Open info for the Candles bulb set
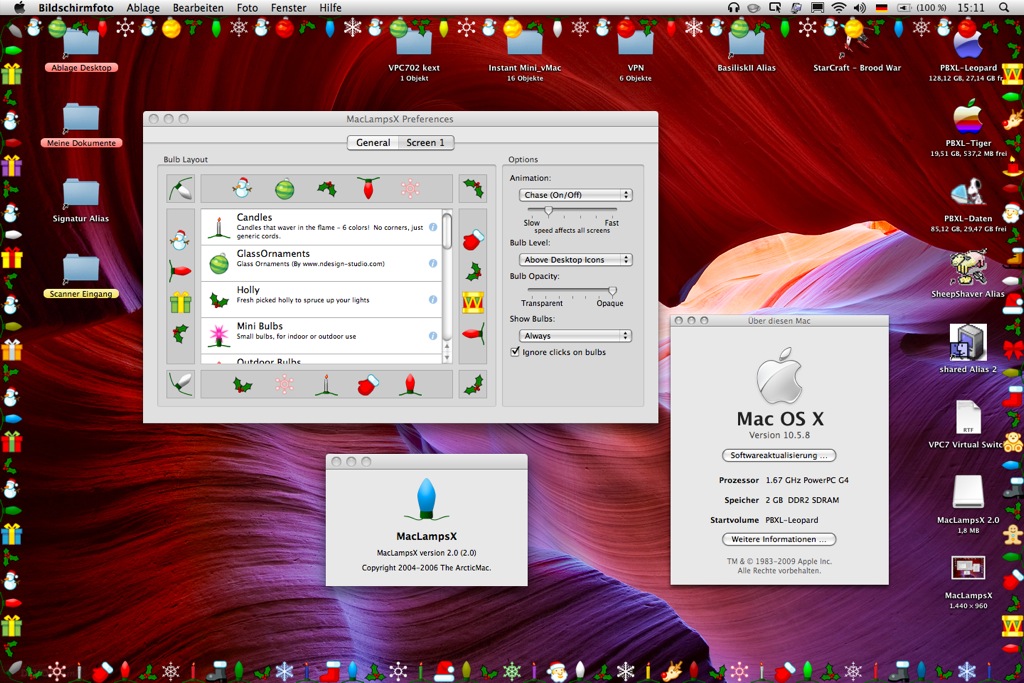 433,227
